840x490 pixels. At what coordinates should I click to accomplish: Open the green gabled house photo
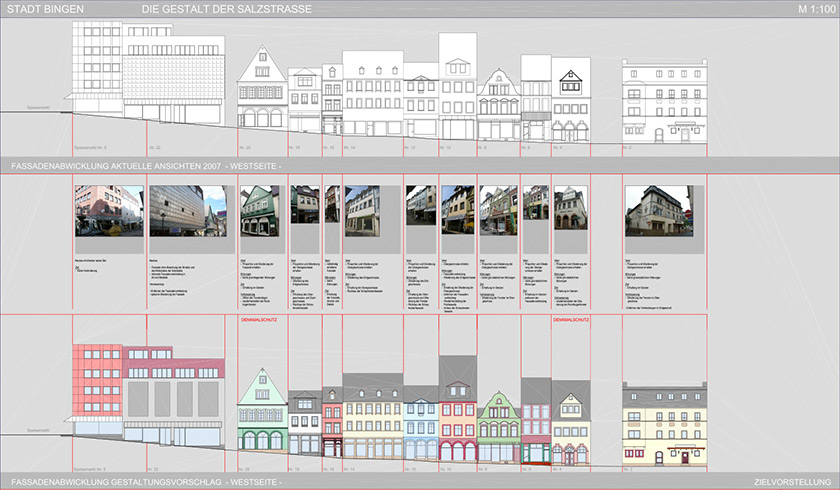(261, 211)
